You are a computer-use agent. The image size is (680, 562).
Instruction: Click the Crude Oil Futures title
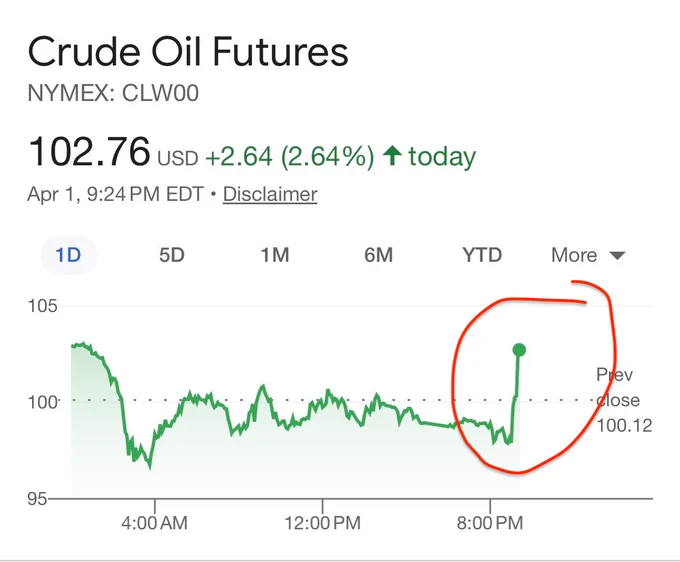click(188, 52)
